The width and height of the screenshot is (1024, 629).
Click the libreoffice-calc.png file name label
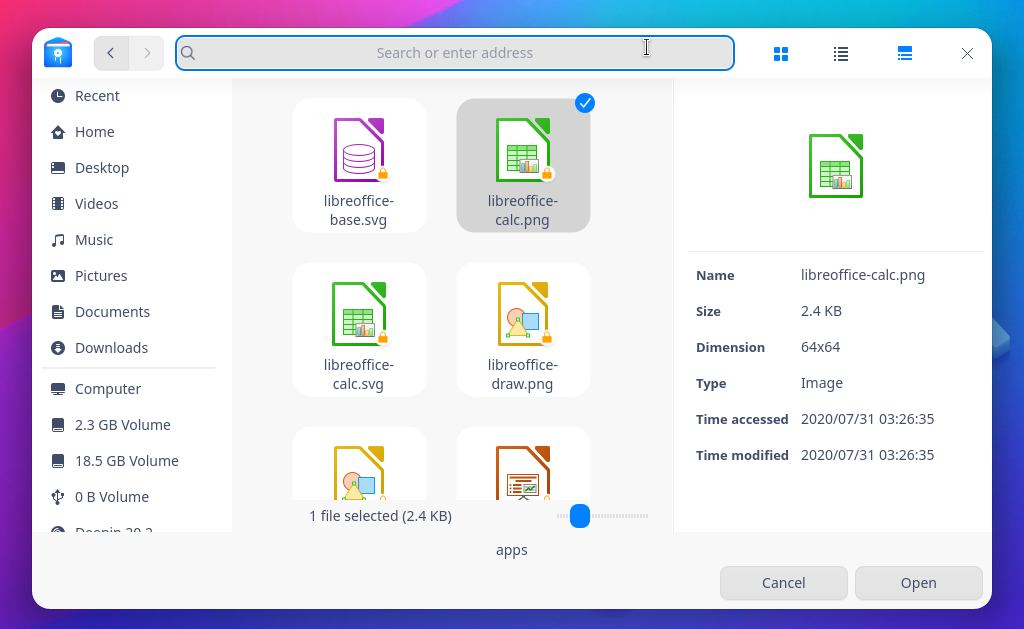522,210
